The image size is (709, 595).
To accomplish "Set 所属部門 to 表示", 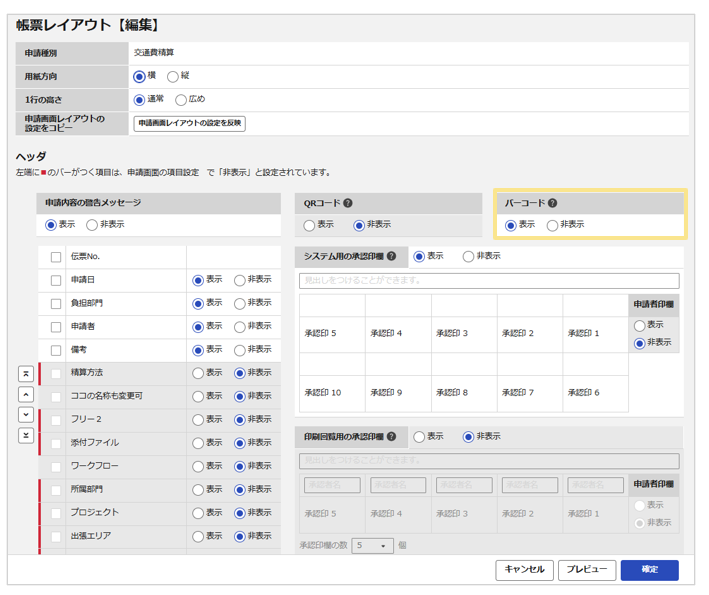I will [198, 490].
